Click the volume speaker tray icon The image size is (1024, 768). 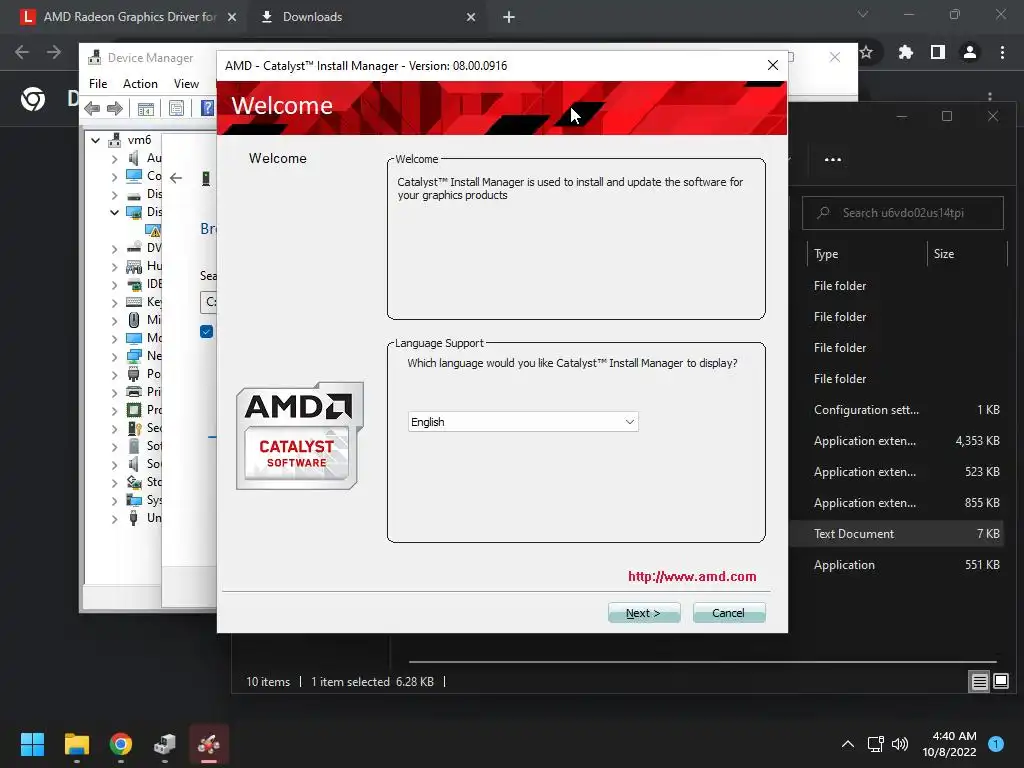pos(900,744)
